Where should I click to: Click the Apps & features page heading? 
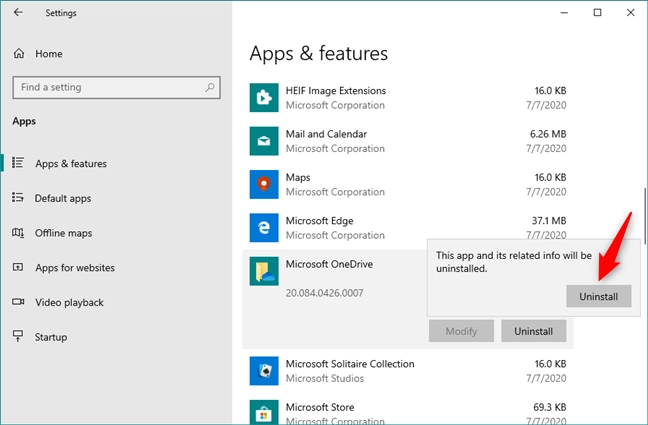(319, 53)
